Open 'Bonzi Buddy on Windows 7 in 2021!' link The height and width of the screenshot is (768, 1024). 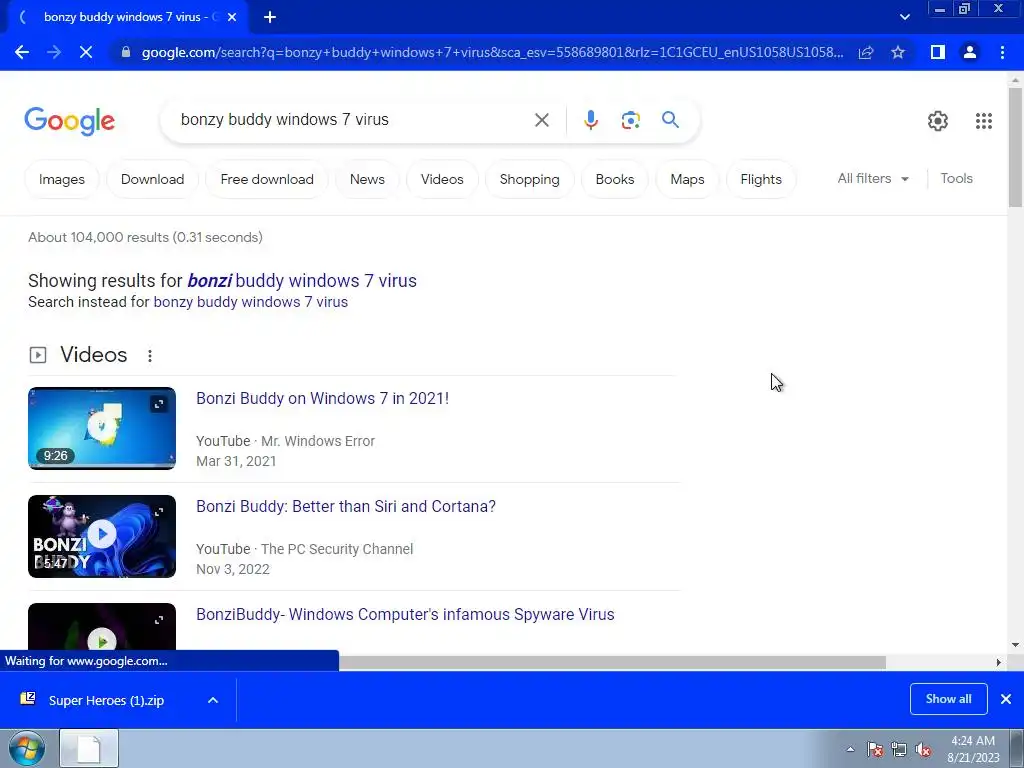(322, 398)
